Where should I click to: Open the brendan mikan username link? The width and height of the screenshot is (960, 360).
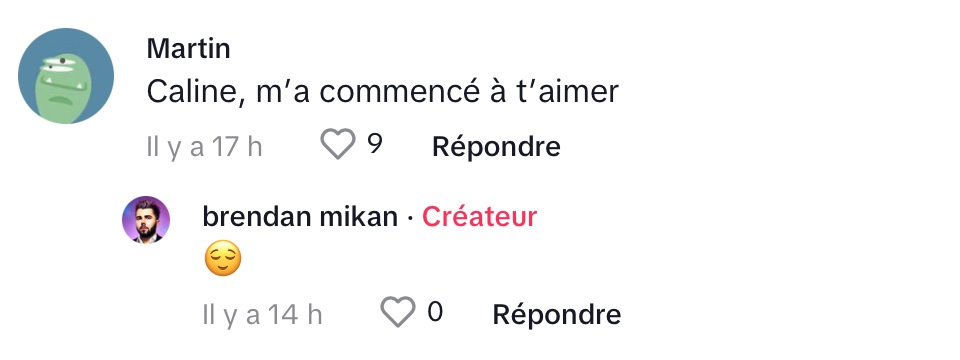pos(300,217)
